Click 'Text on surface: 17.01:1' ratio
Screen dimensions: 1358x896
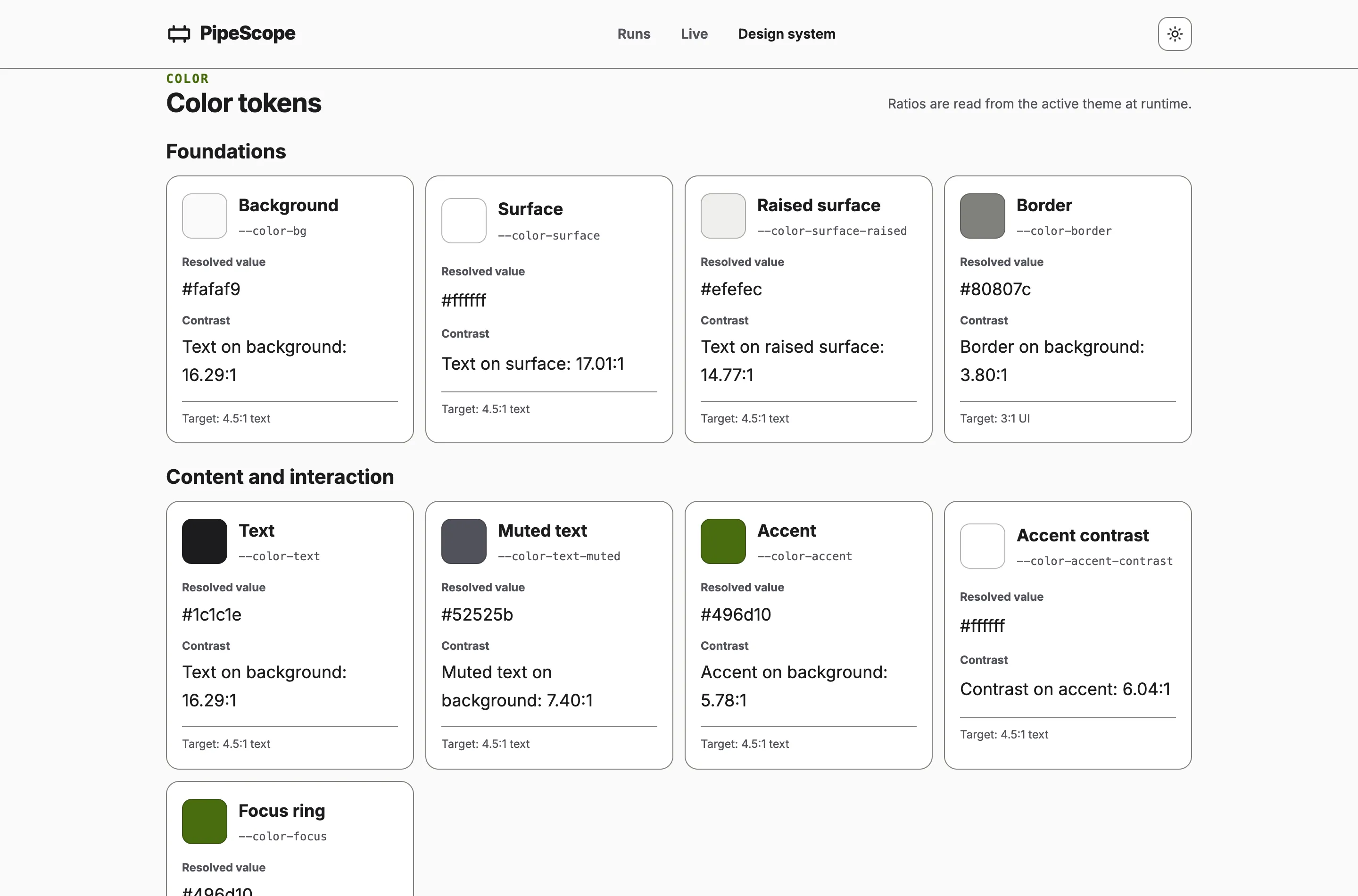click(532, 364)
